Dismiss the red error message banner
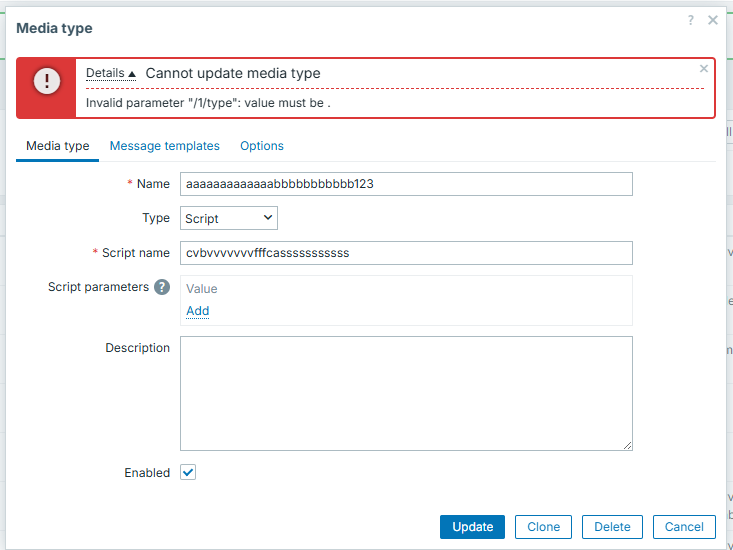 [704, 69]
